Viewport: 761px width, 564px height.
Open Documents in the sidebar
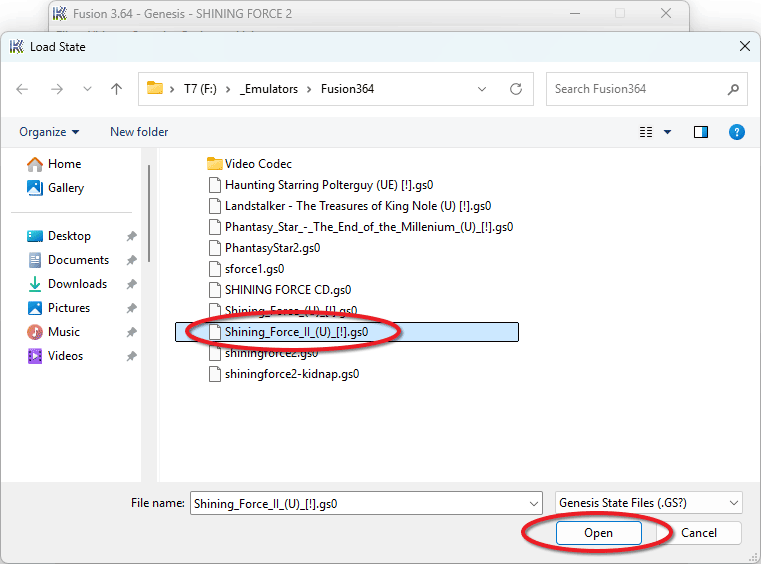click(68, 260)
